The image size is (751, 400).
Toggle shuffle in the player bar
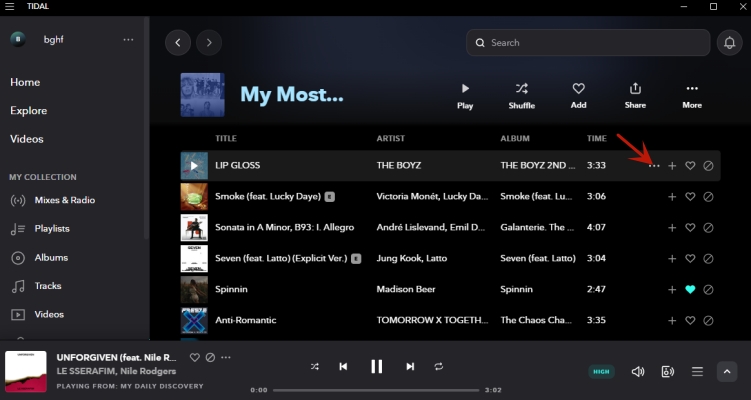[315, 366]
